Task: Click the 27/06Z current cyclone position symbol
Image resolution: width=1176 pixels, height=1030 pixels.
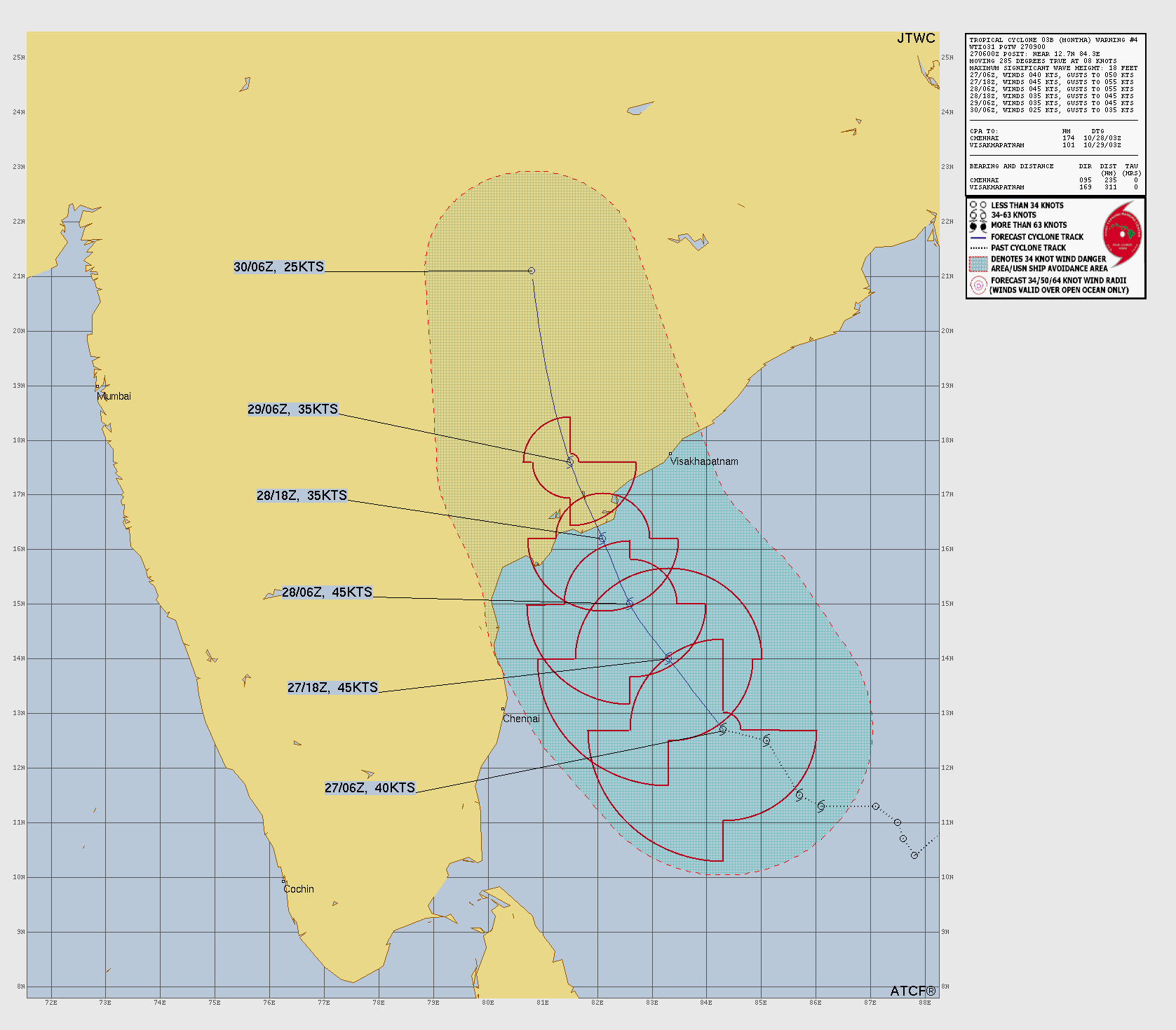Action: pos(723,730)
